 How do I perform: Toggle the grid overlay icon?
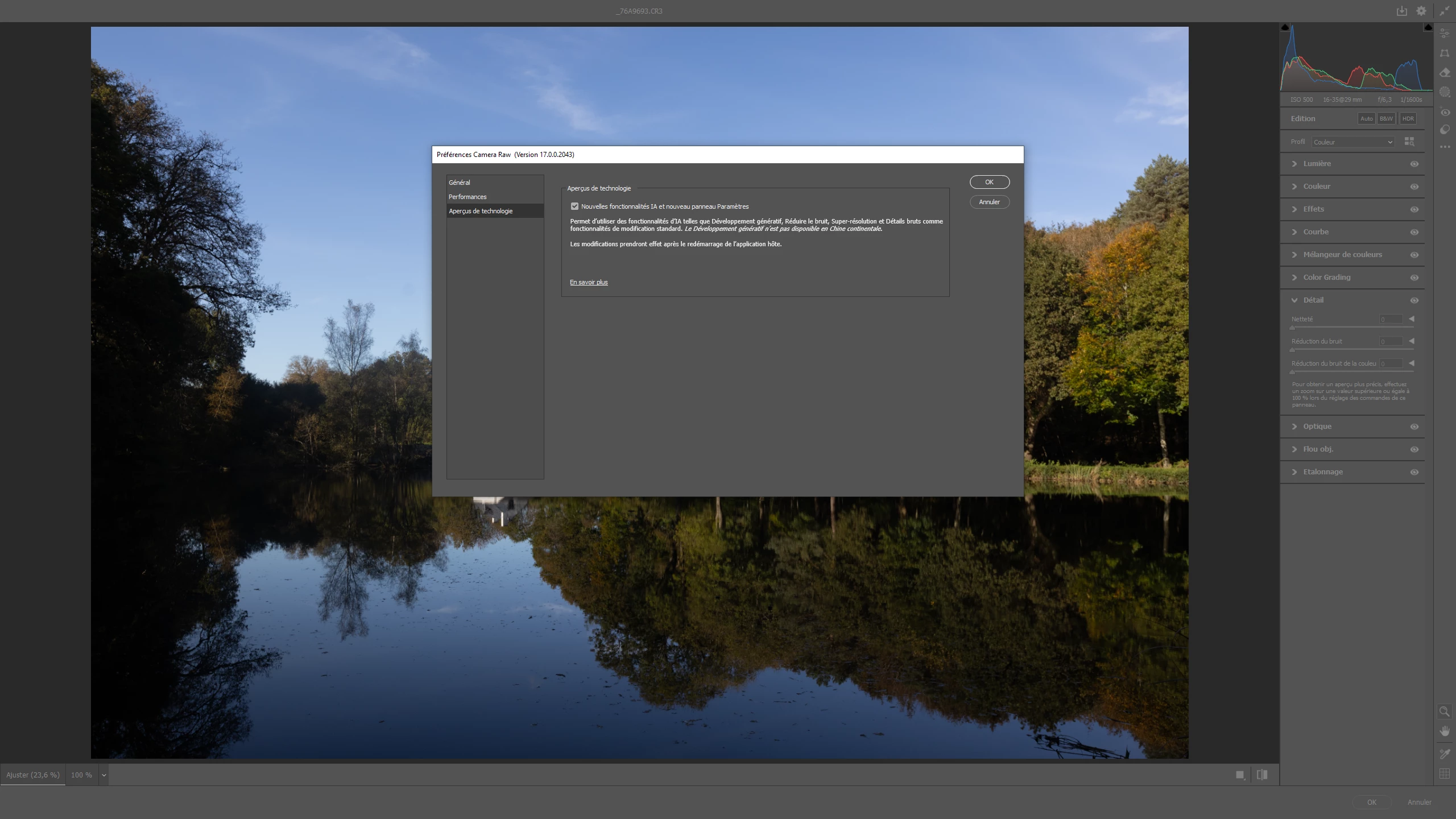pyautogui.click(x=1445, y=773)
